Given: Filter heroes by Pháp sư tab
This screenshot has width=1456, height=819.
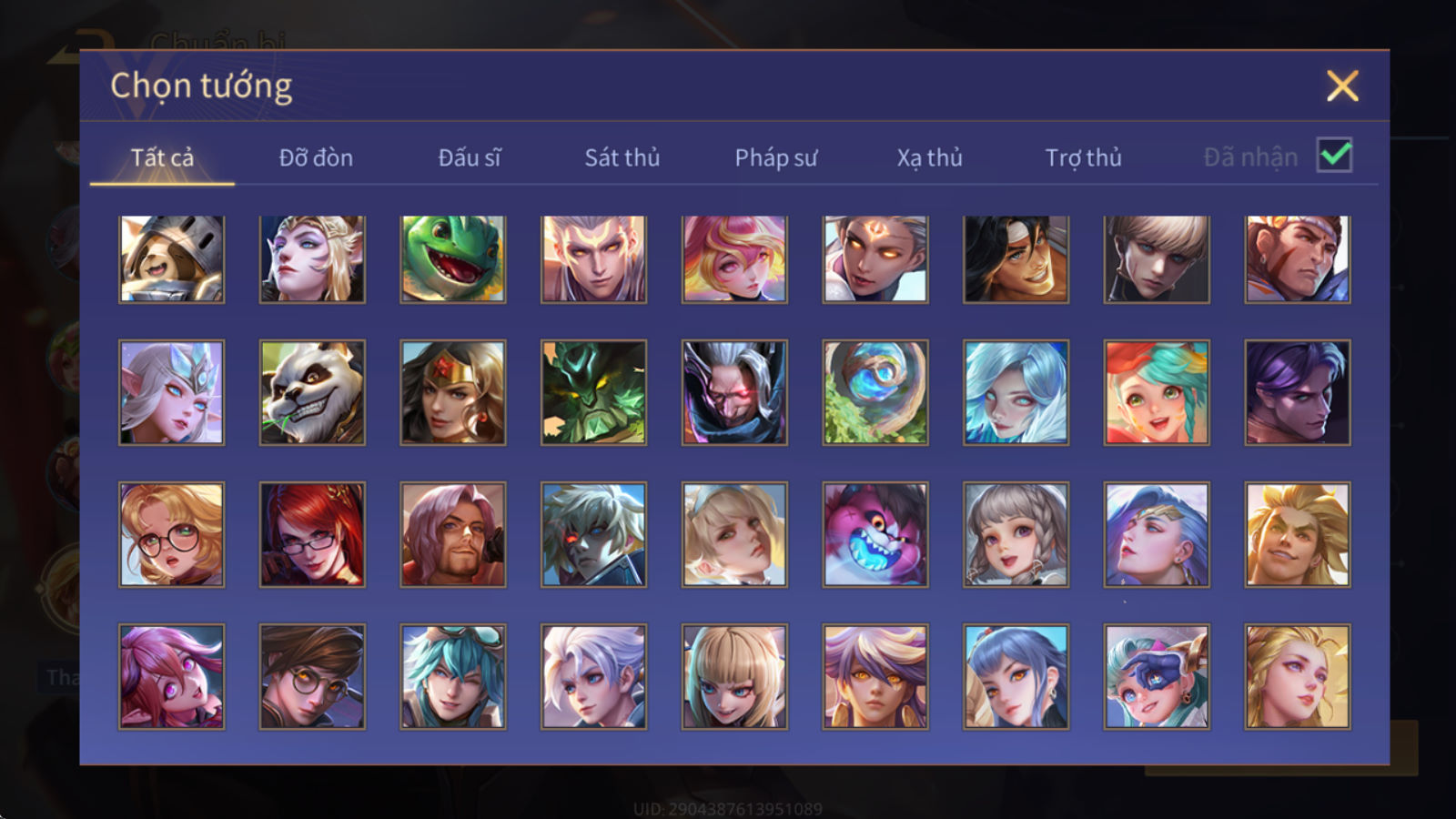Looking at the screenshot, I should coord(775,157).
